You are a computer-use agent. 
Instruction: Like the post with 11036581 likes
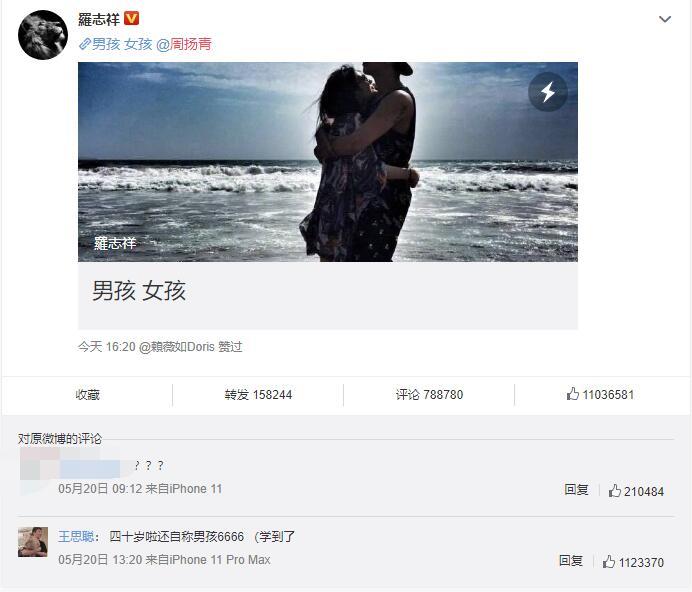[x=600, y=394]
